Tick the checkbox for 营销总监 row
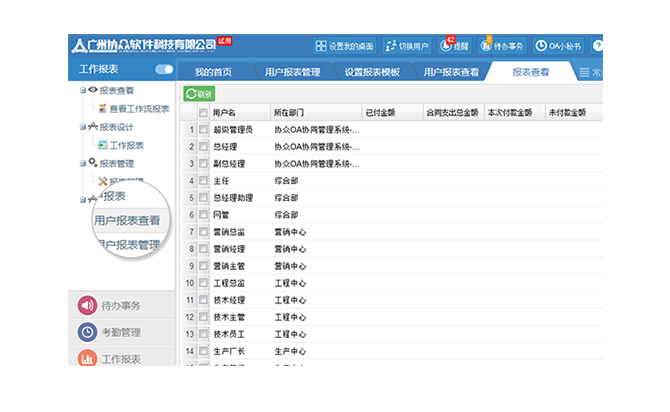This screenshot has height=412, width=670. pos(203,232)
